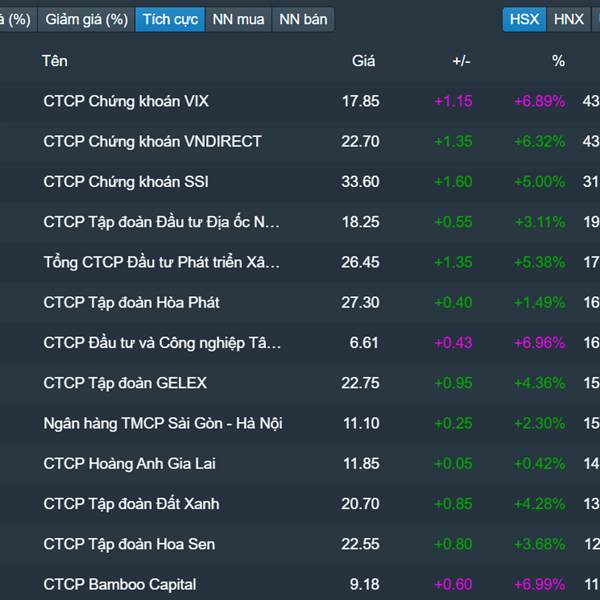Click the price 22.55 of Hoa Sen
The image size is (600, 600).
point(360,544)
